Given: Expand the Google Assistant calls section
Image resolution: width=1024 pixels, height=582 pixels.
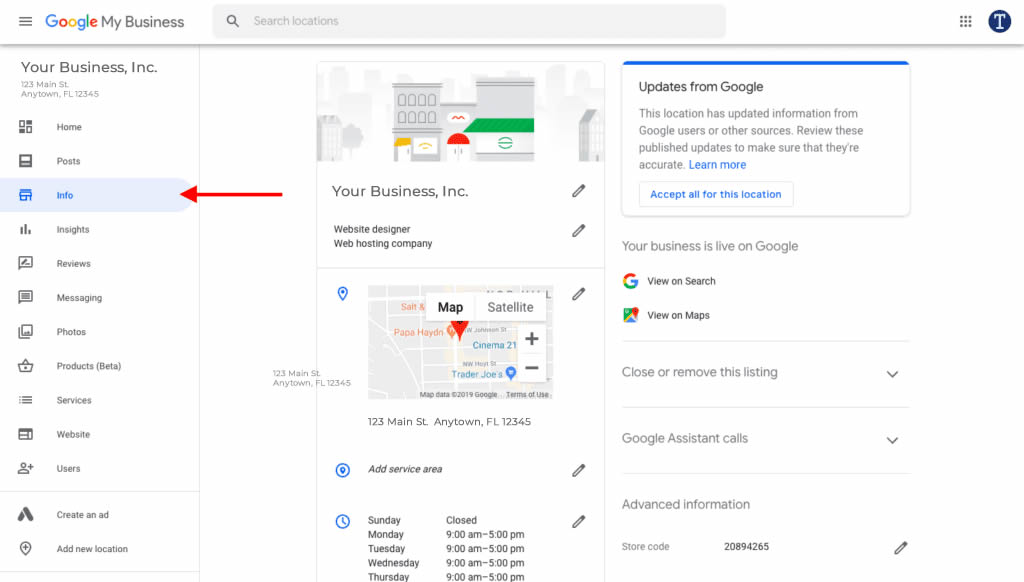Looking at the screenshot, I should pos(892,440).
